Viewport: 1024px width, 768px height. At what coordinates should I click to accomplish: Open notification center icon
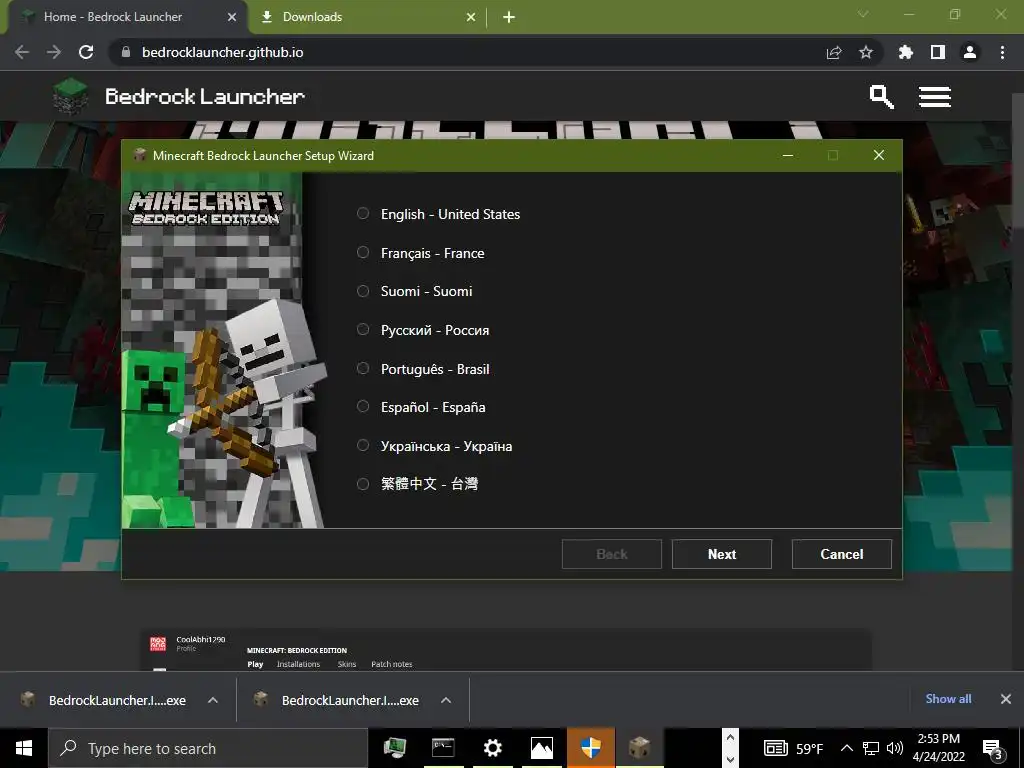pos(993,749)
